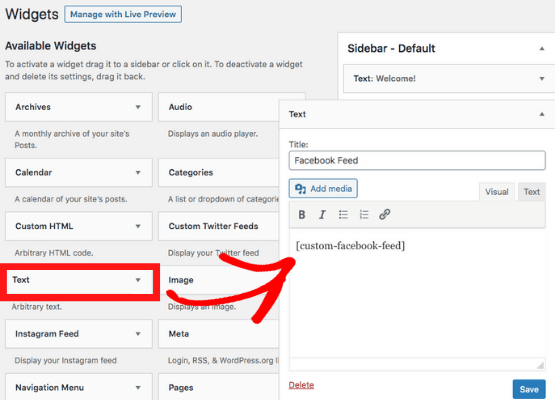This screenshot has width=555, height=400.
Task: Switch to the Text editor tab
Action: tap(532, 192)
